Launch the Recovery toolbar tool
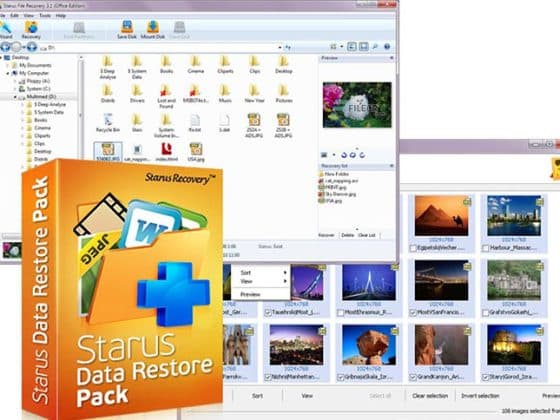560x420 pixels. [31, 30]
